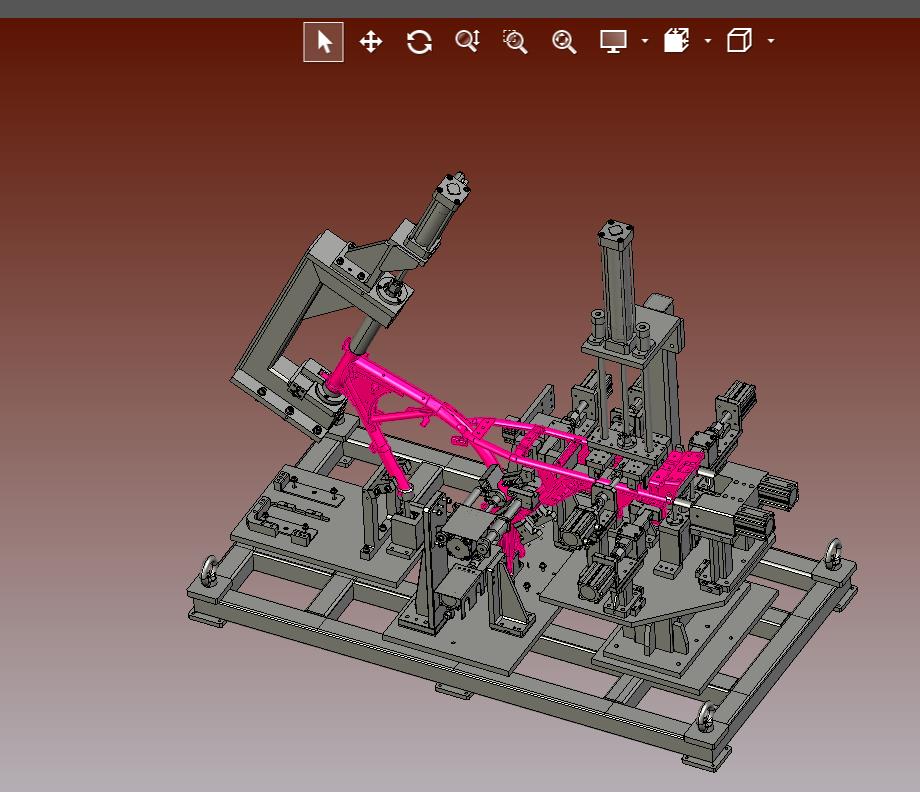Select the Zoom to area tool
920x792 pixels.
tap(515, 42)
